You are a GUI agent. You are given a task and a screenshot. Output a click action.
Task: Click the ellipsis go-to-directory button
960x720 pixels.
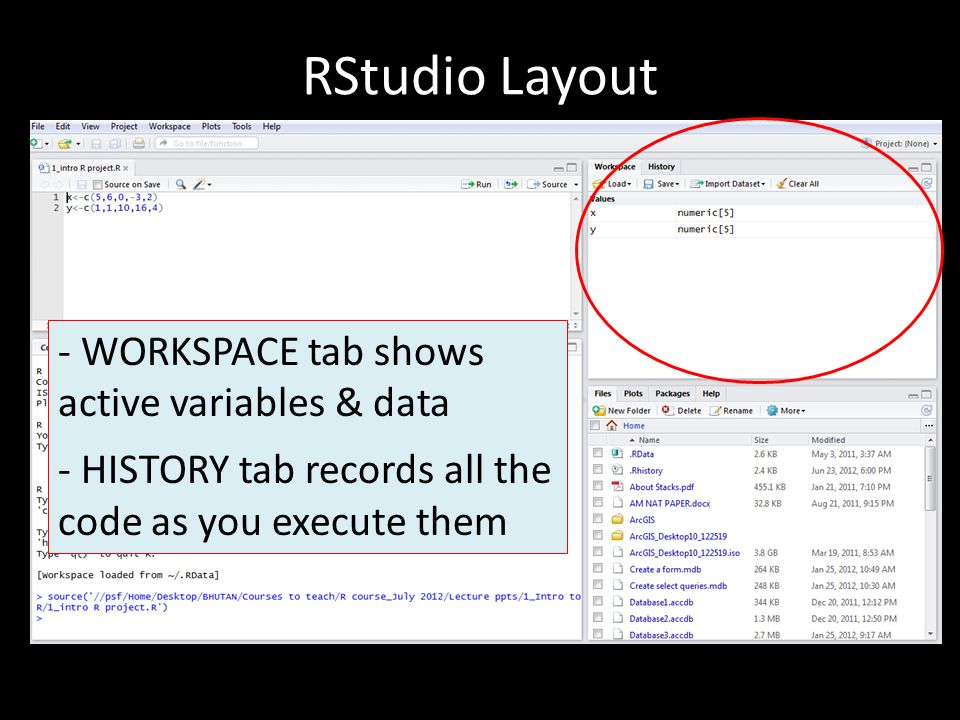[x=929, y=426]
